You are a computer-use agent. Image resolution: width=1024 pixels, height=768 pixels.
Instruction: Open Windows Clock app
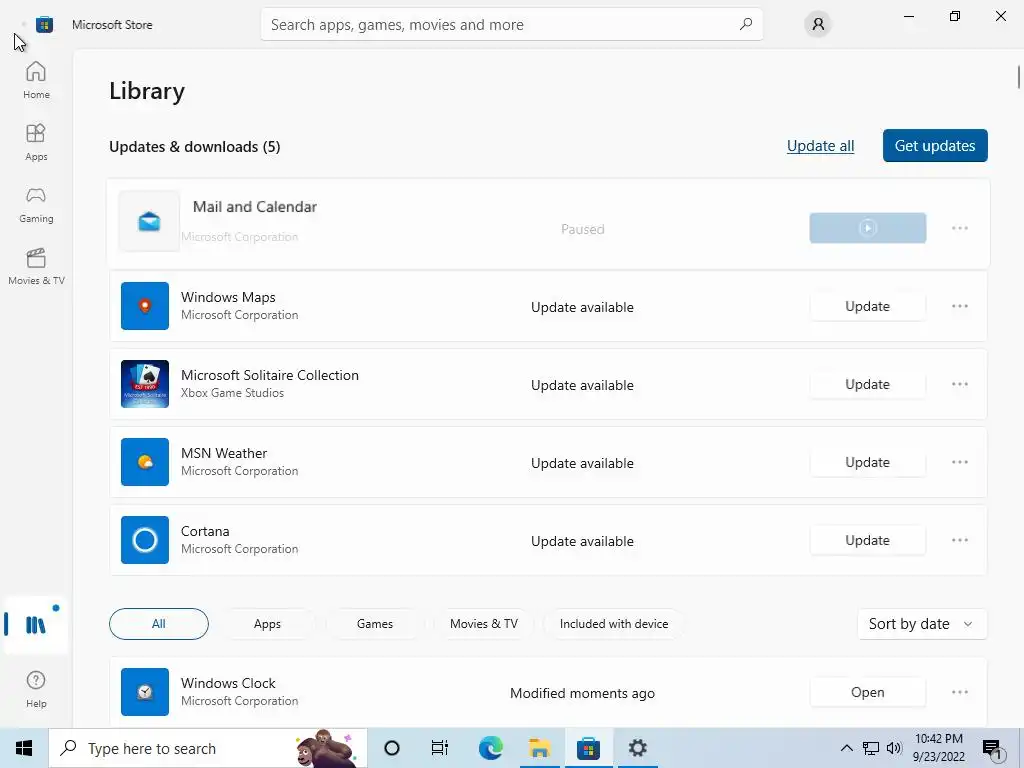[x=867, y=692]
